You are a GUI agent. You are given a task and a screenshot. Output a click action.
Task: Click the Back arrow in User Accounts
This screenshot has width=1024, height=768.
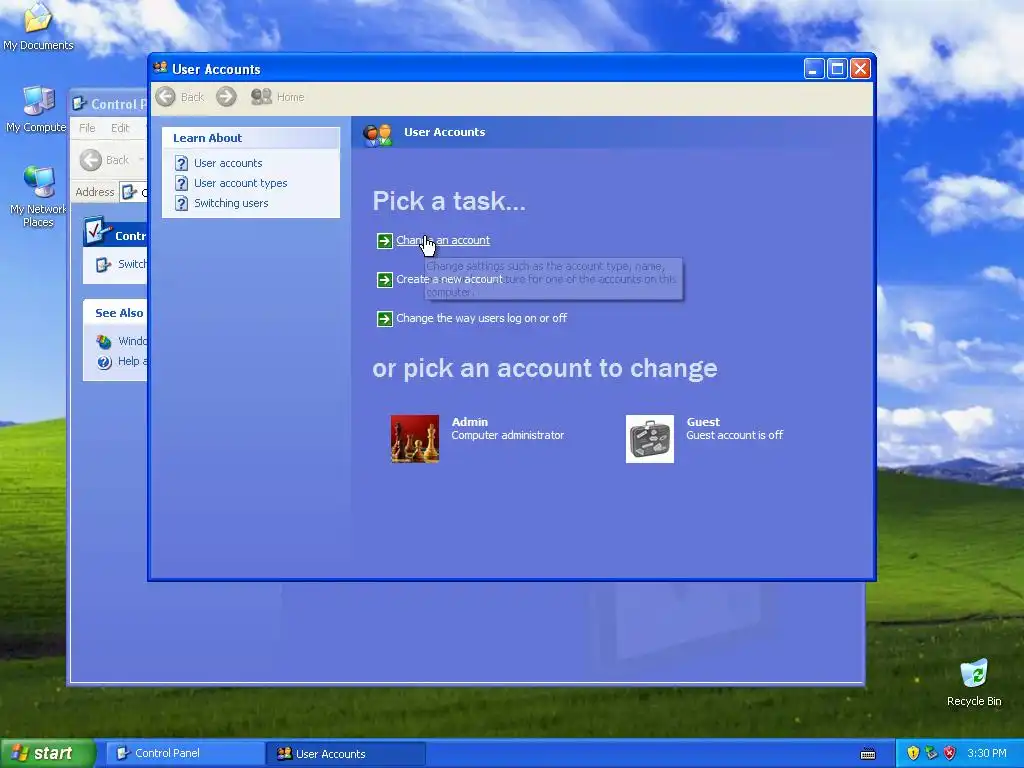166,97
